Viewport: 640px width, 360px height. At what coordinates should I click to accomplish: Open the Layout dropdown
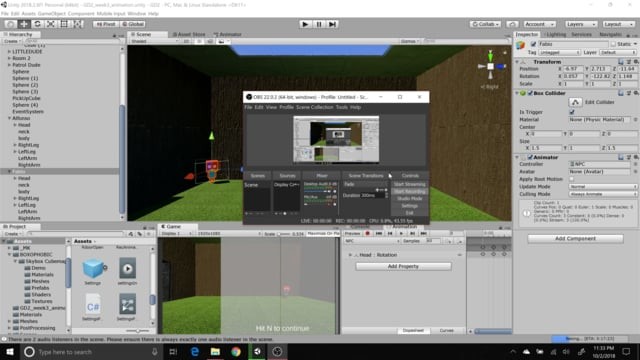618,24
